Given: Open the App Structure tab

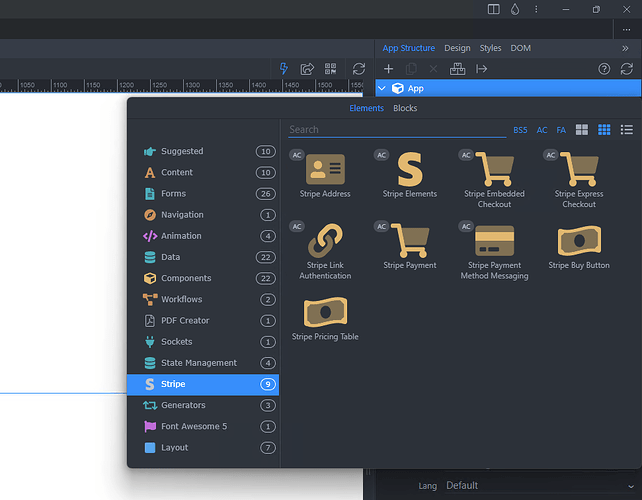Looking at the screenshot, I should (x=409, y=48).
